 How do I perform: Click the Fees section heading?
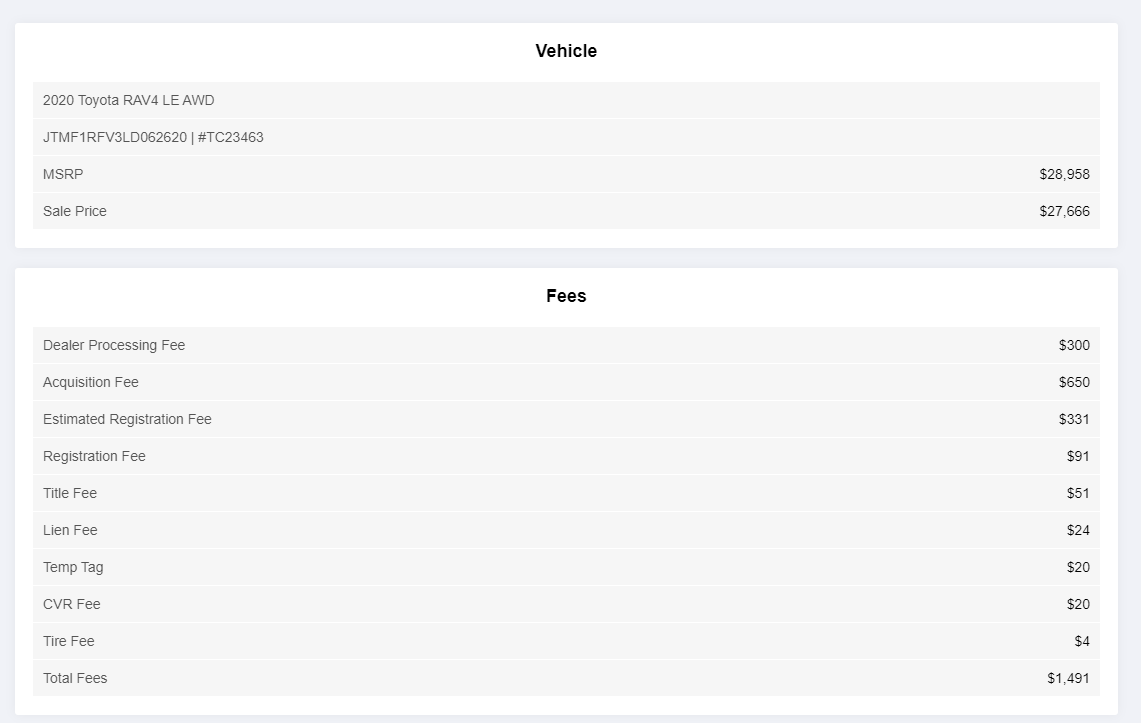pos(566,296)
